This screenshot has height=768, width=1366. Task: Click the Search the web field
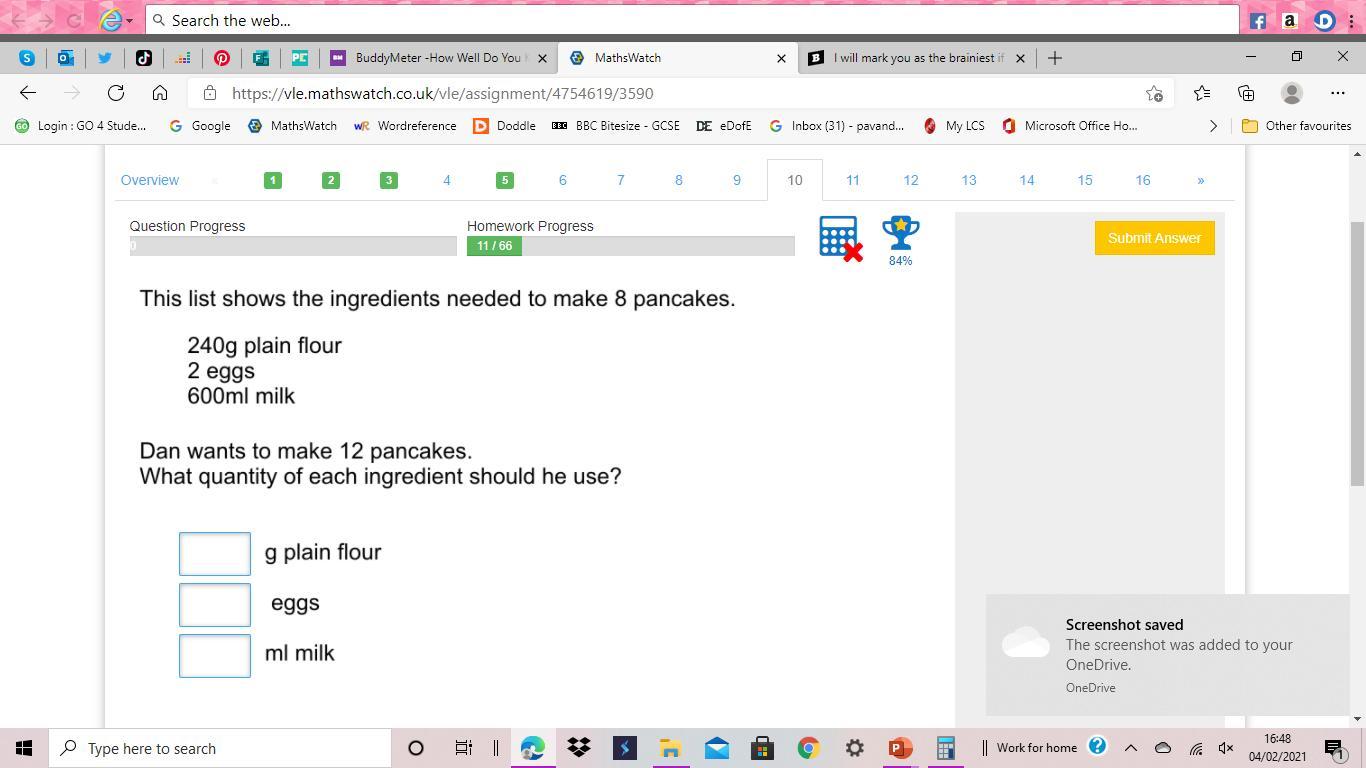[x=692, y=20]
